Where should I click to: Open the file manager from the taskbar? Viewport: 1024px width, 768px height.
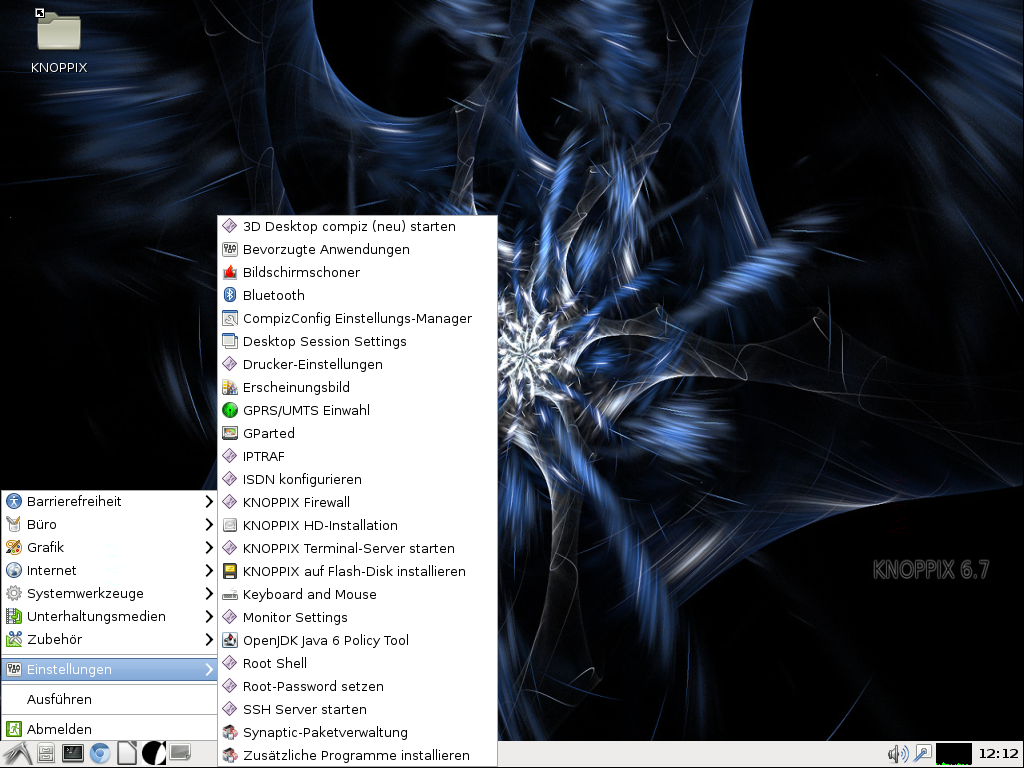click(46, 753)
